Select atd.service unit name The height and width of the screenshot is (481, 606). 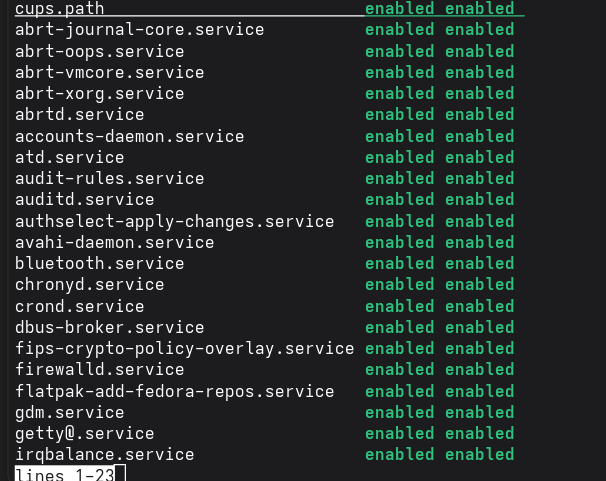69,157
